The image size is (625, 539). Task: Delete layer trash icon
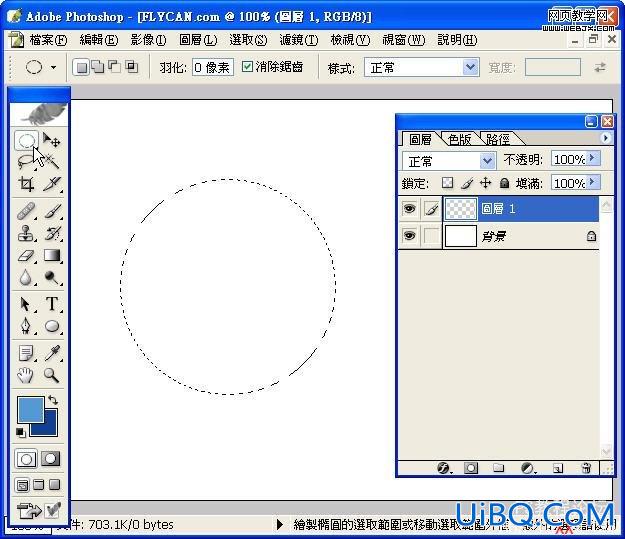click(x=586, y=468)
